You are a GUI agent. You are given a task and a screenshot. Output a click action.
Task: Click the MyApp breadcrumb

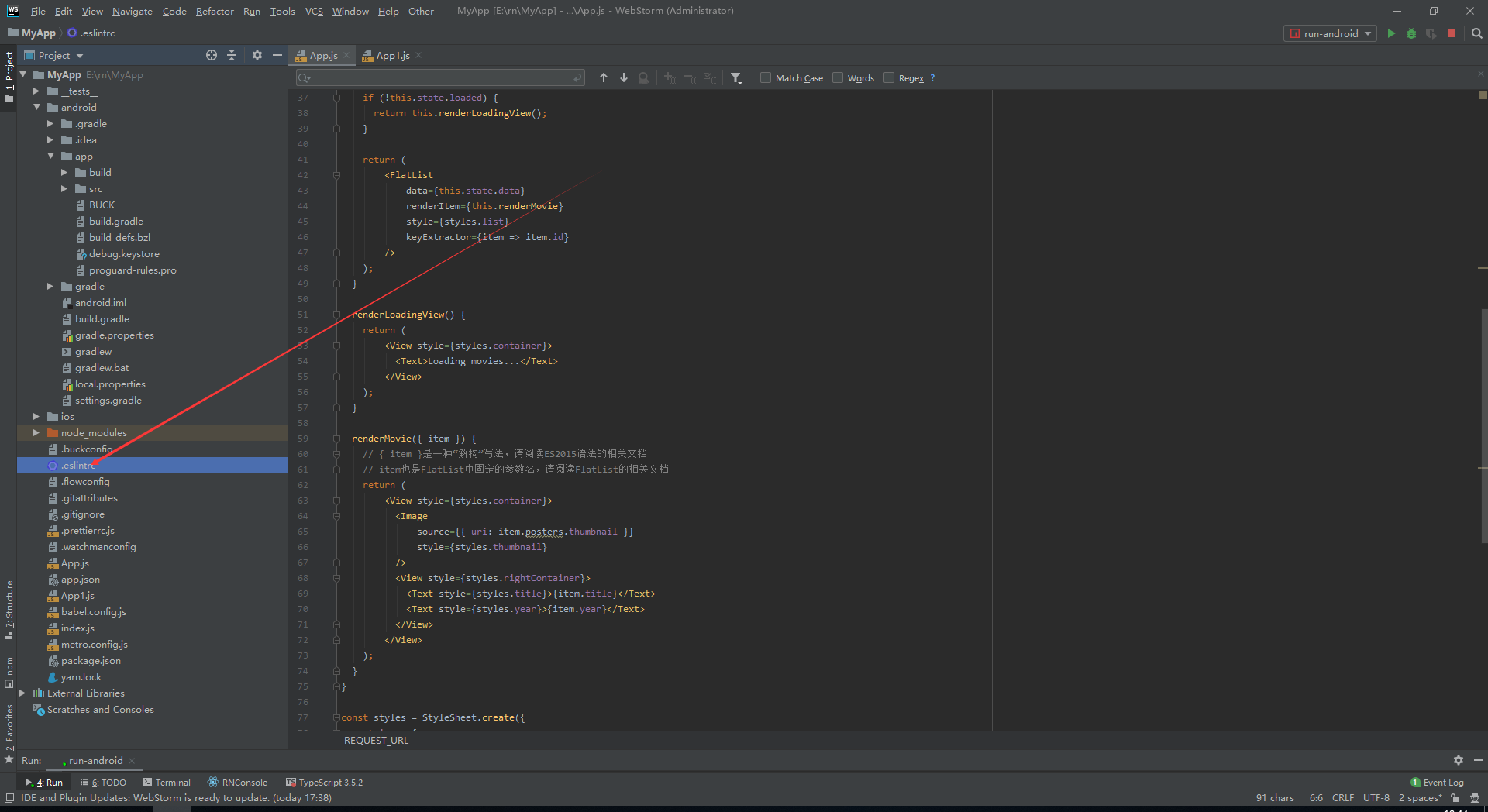[x=32, y=33]
